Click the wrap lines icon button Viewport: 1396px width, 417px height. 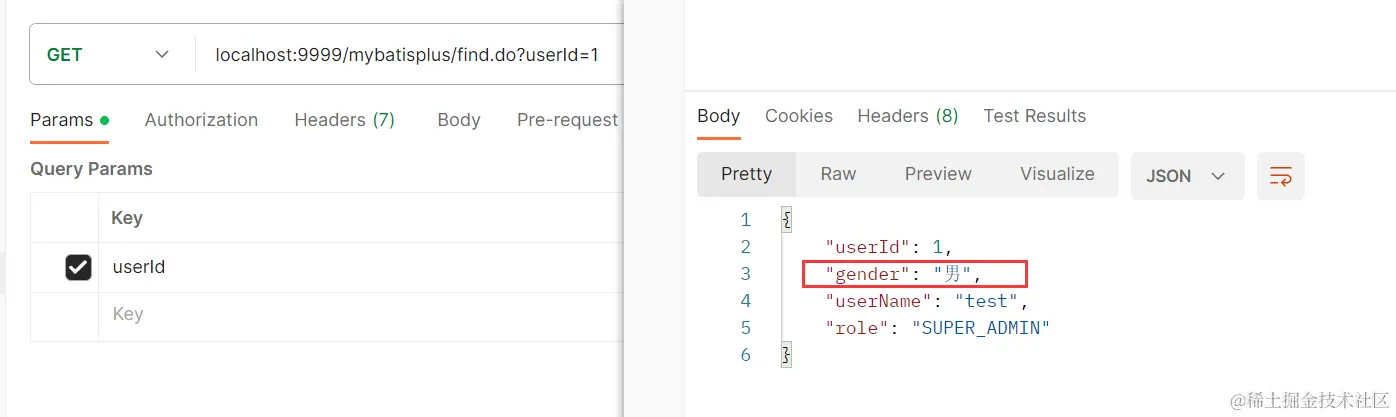tap(1281, 176)
